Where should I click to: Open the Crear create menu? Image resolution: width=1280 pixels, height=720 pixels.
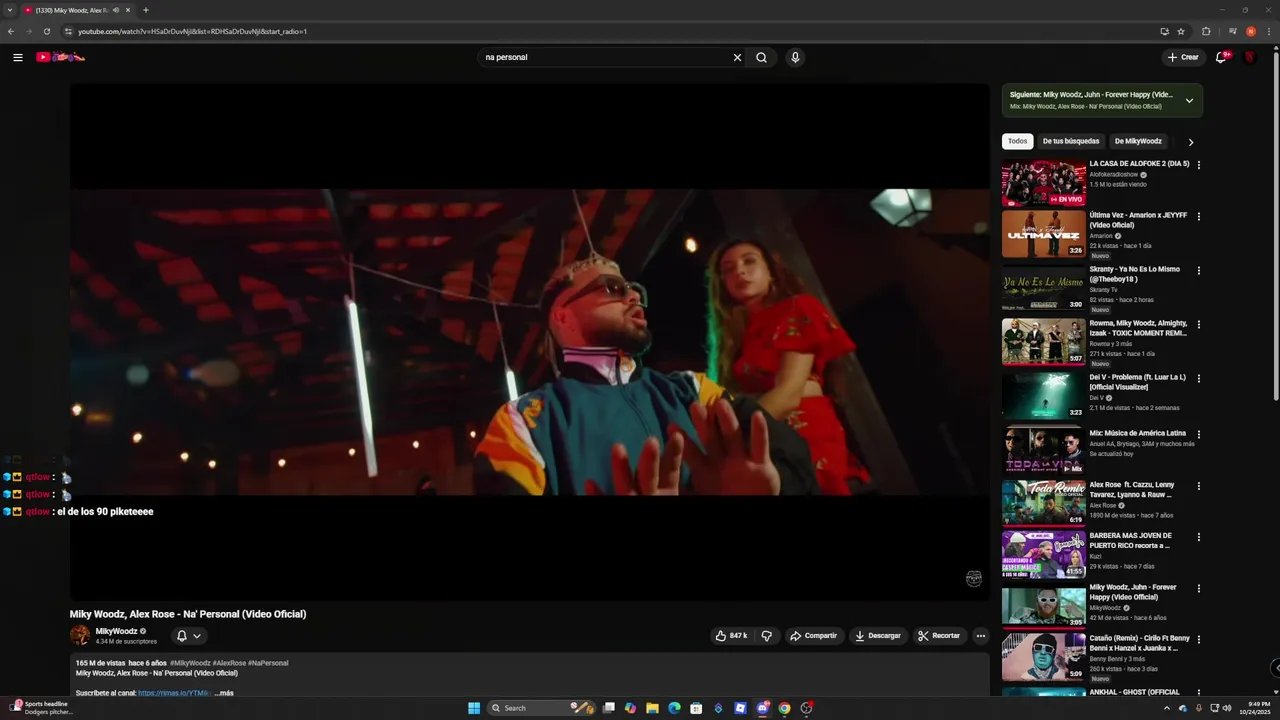[x=1183, y=57]
